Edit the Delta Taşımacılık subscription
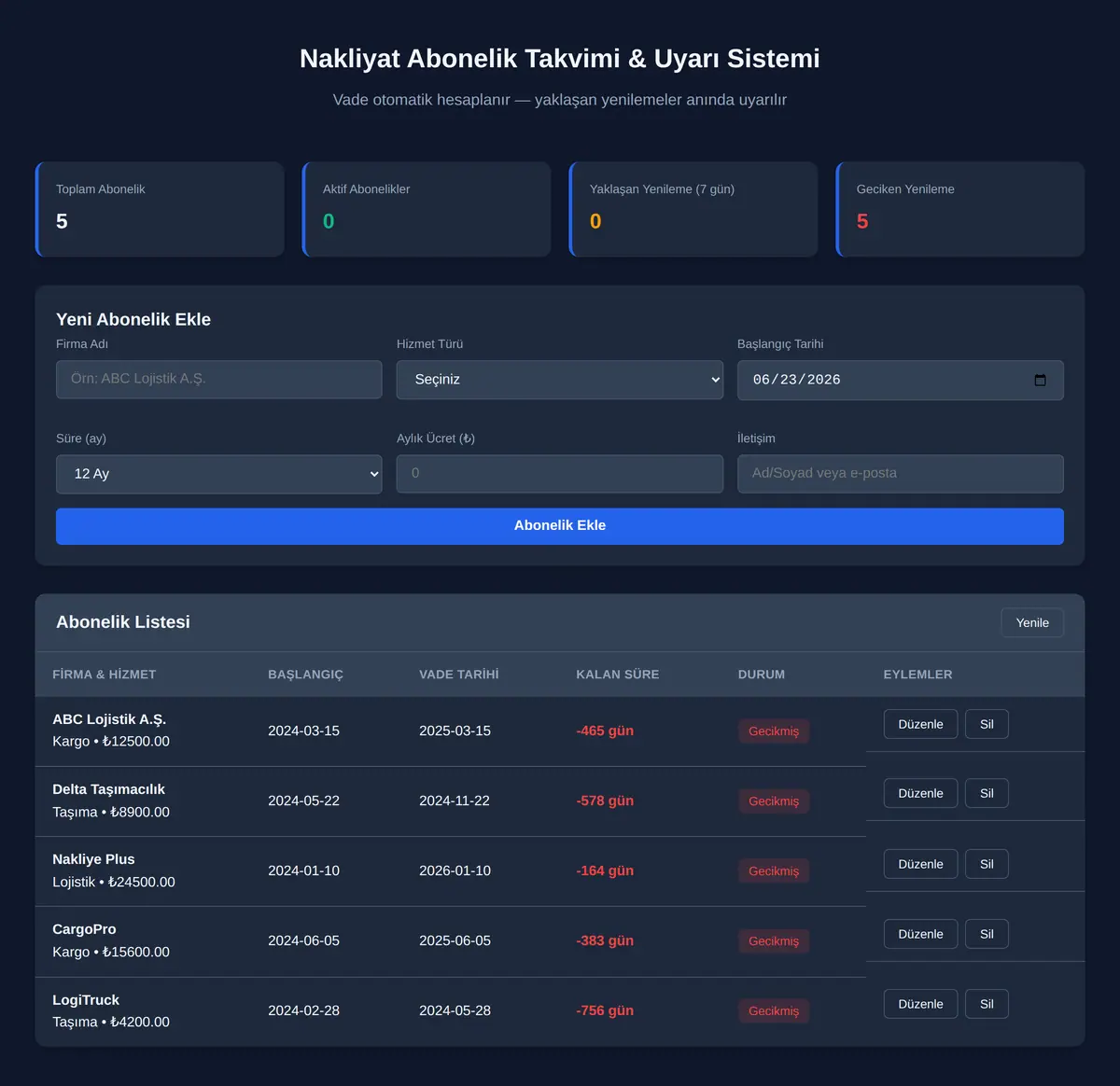The width and height of the screenshot is (1120, 1086). (x=920, y=793)
